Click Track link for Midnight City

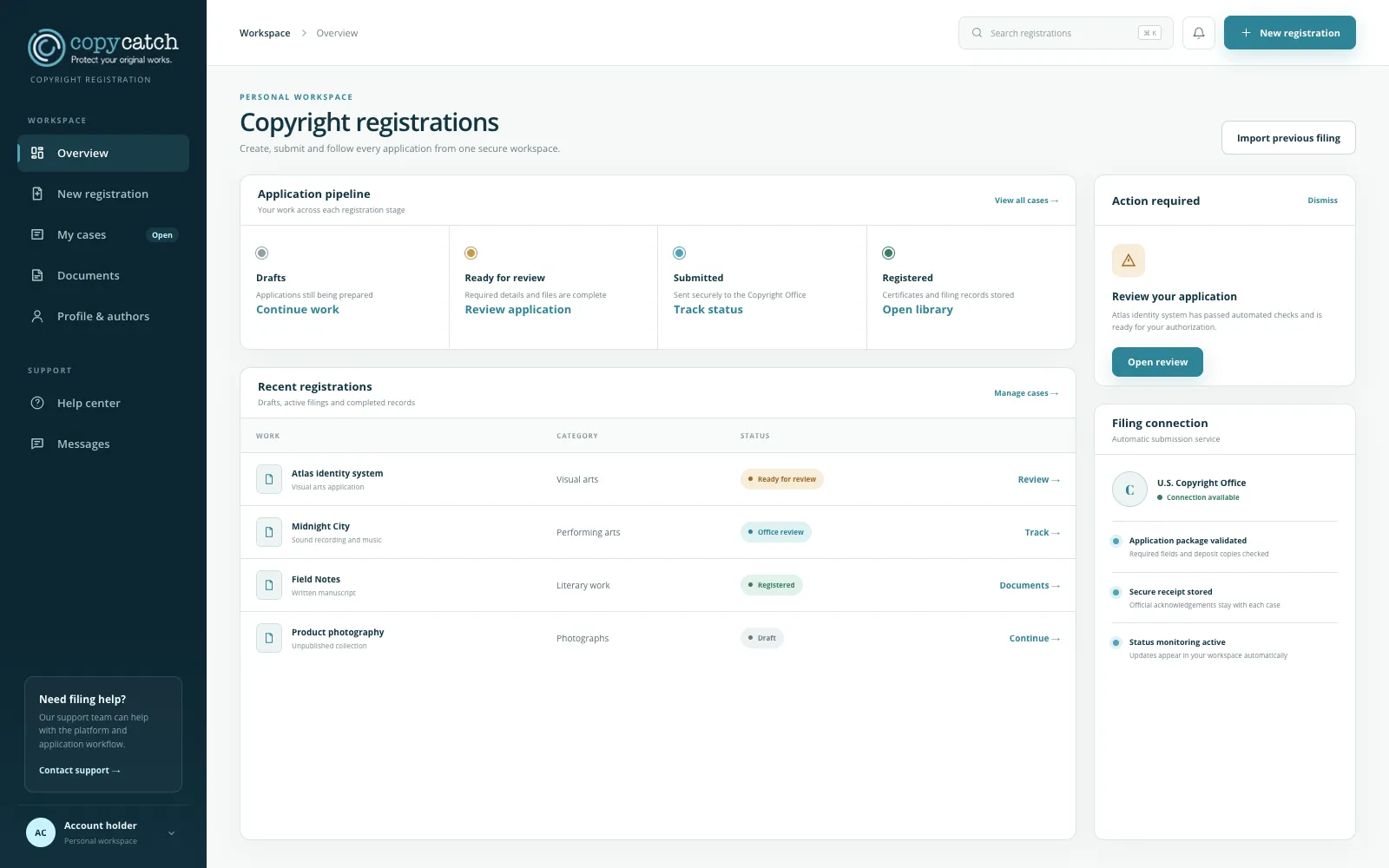pyautogui.click(x=1043, y=532)
